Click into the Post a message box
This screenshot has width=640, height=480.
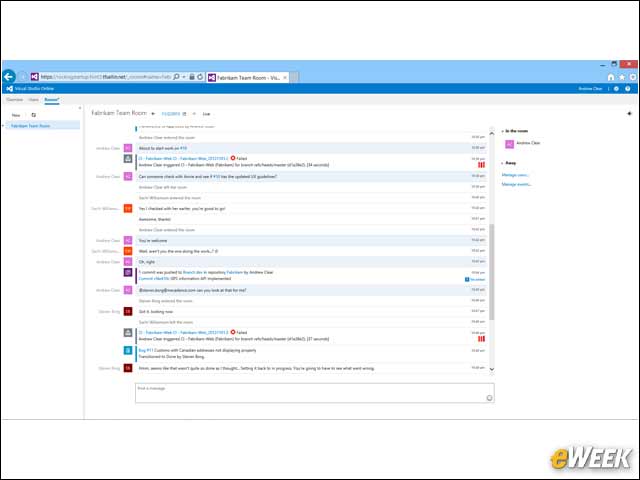pyautogui.click(x=315, y=393)
